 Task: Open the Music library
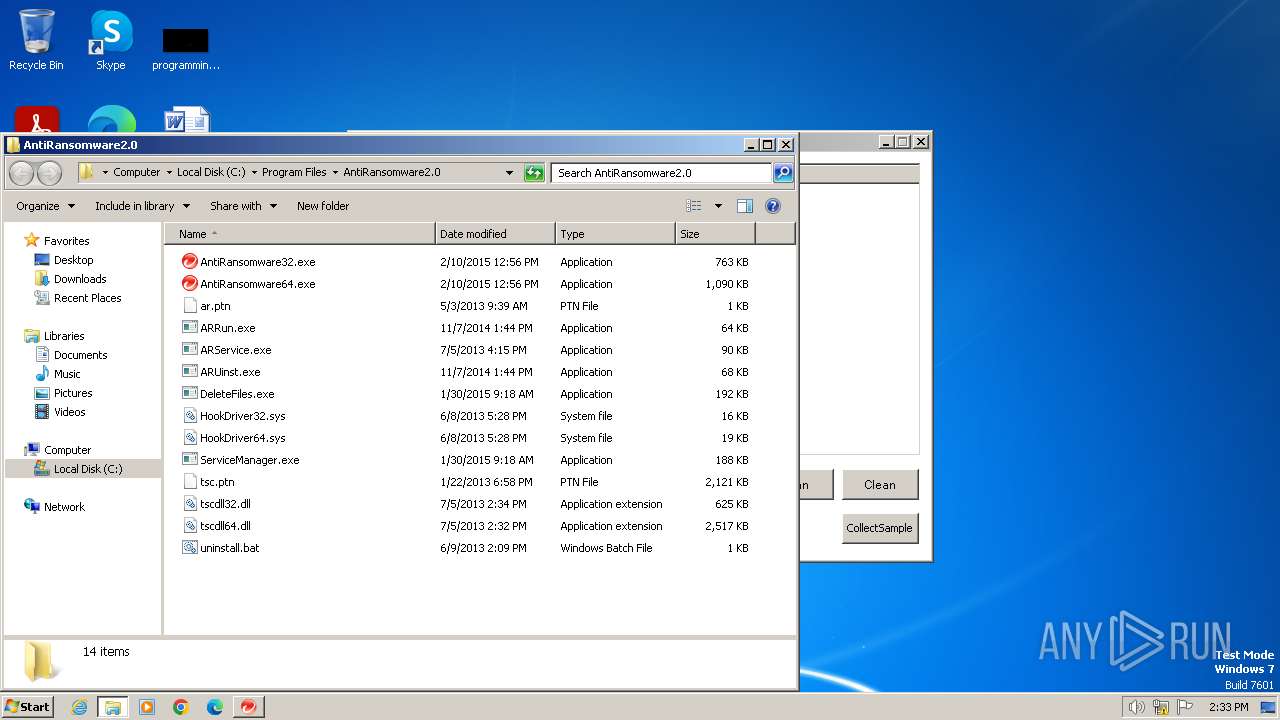click(x=67, y=374)
